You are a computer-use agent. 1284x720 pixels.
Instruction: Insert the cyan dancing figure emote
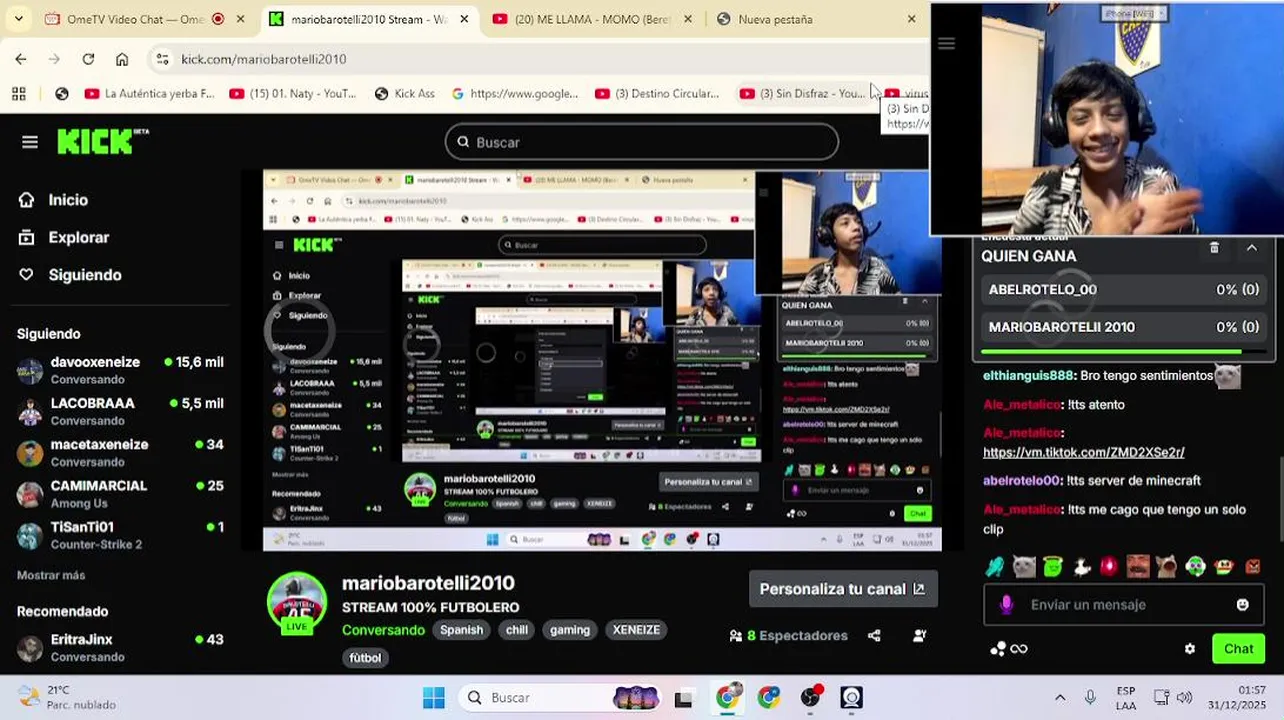[x=995, y=567]
